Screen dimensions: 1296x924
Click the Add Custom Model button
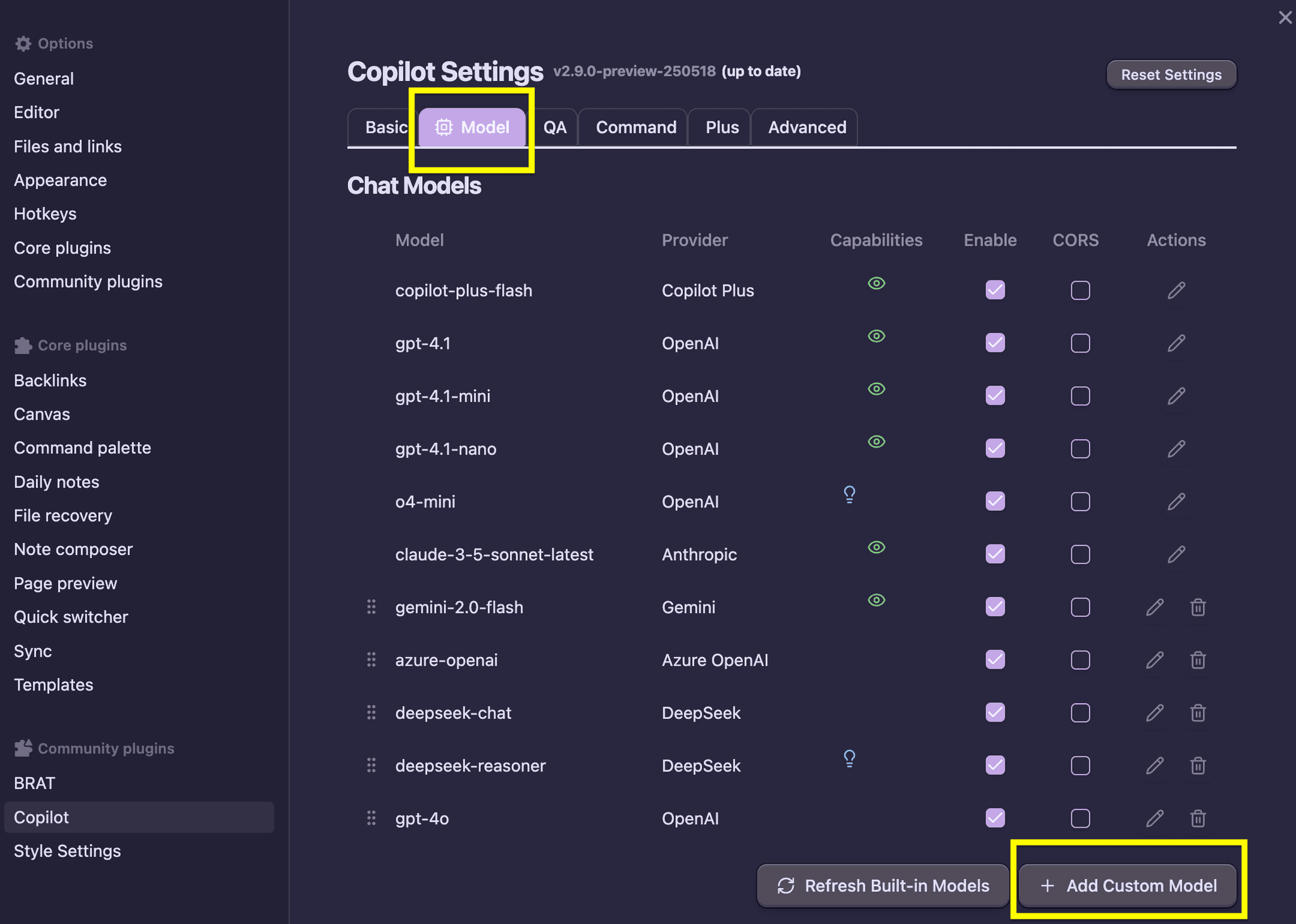(x=1128, y=885)
